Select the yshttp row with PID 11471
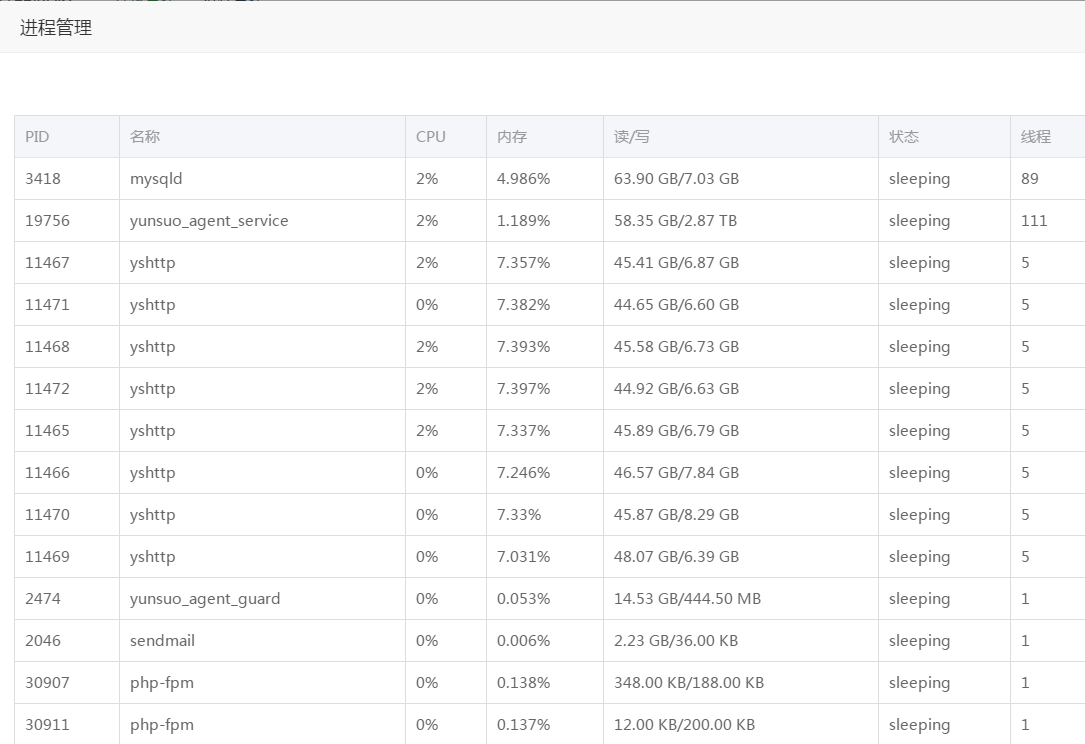The image size is (1085, 744). click(x=152, y=305)
